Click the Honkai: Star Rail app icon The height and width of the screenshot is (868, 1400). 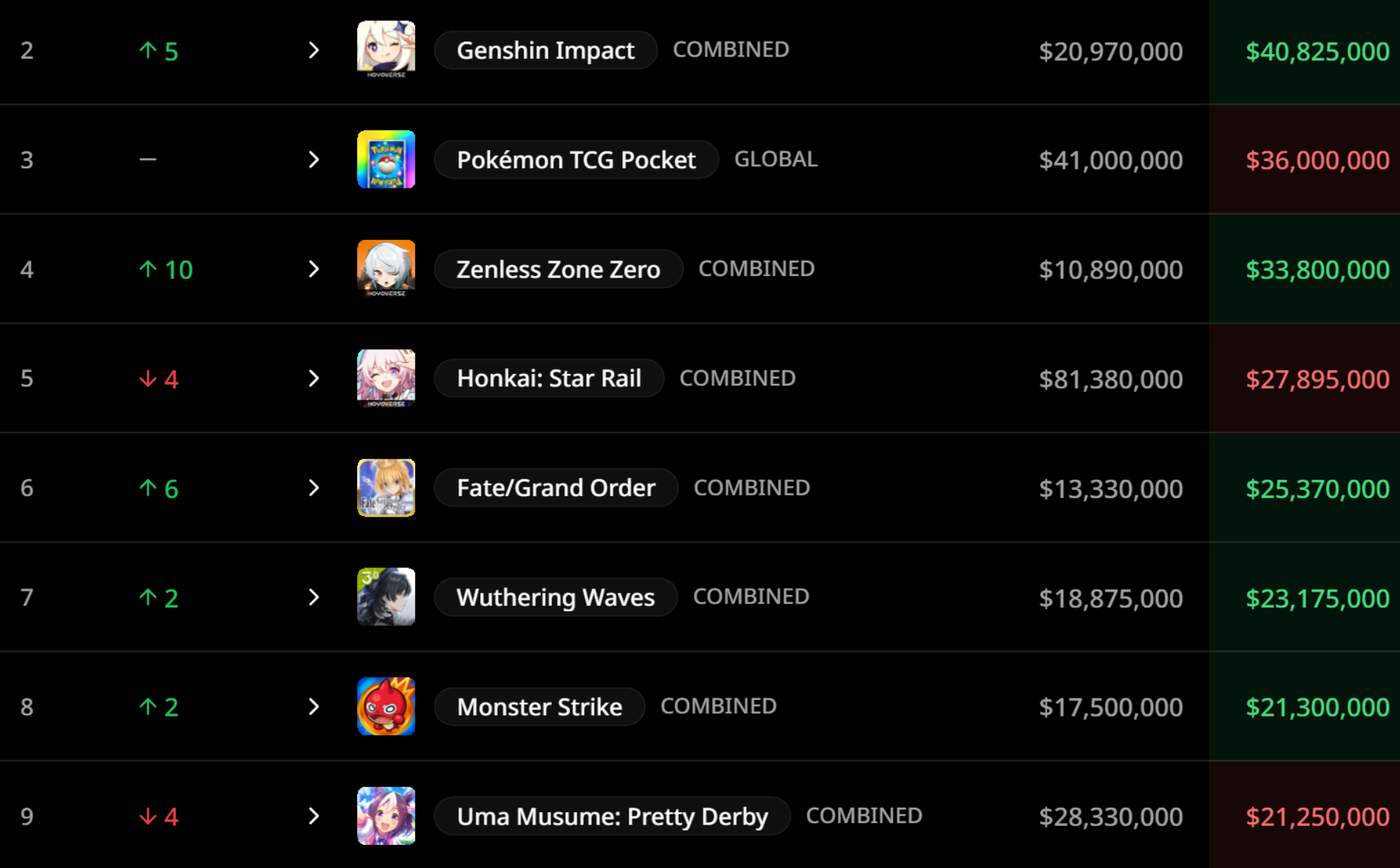pos(386,378)
